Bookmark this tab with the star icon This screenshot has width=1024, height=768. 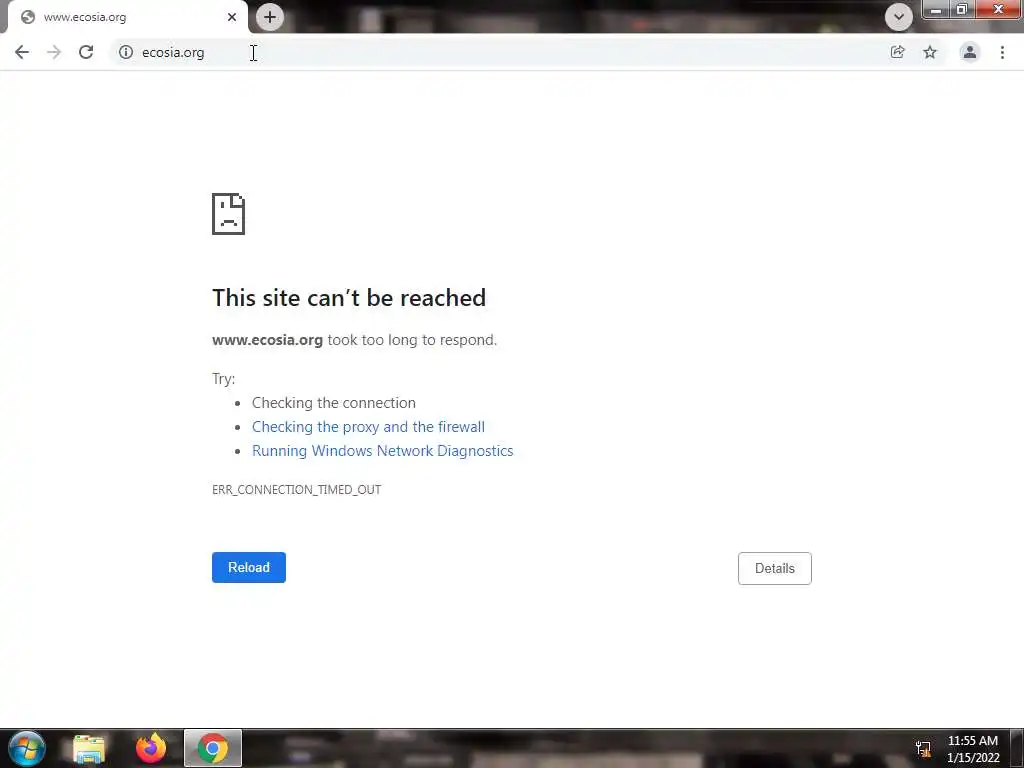[x=930, y=52]
